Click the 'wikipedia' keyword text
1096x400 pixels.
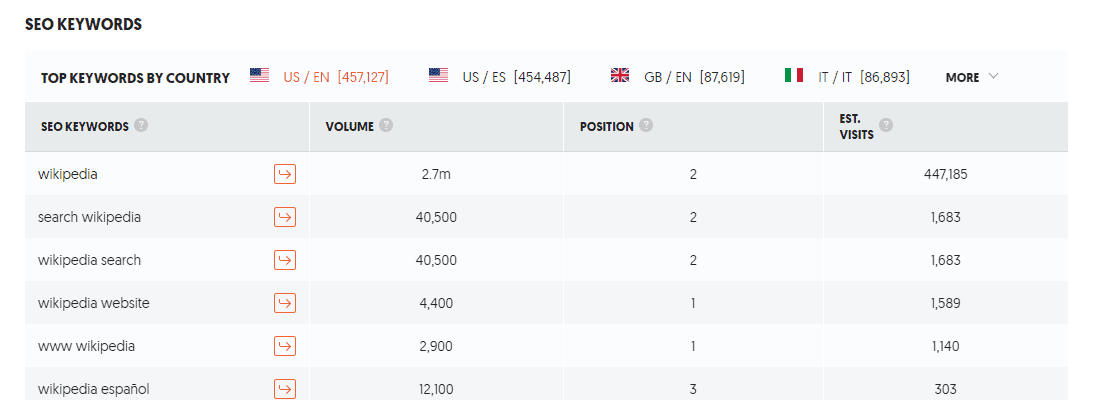point(68,175)
